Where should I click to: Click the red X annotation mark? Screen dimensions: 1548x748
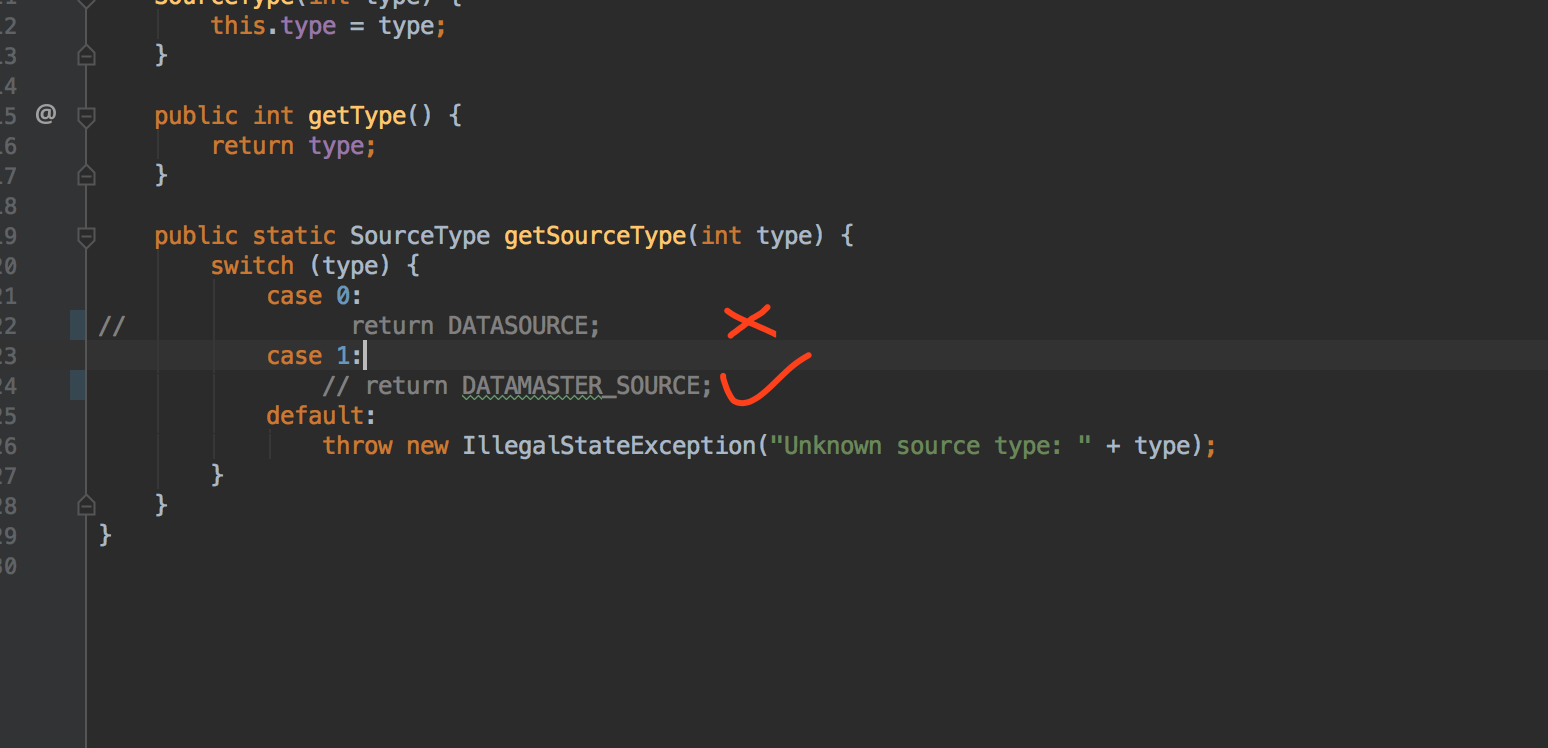coord(750,322)
